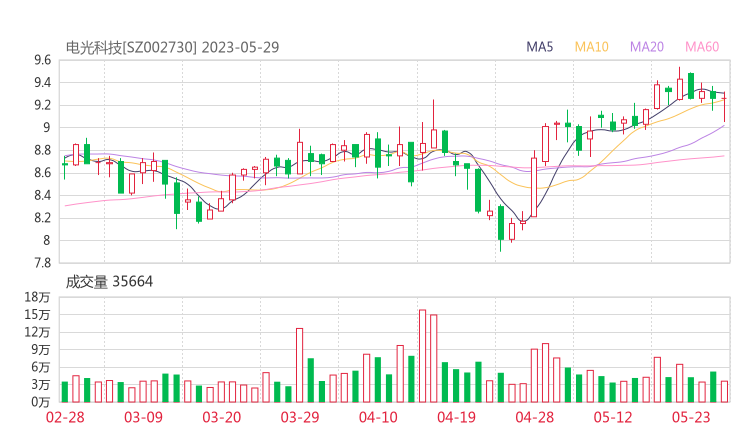Click the 03-29 date label
The height and width of the screenshot is (440, 740).
(300, 417)
